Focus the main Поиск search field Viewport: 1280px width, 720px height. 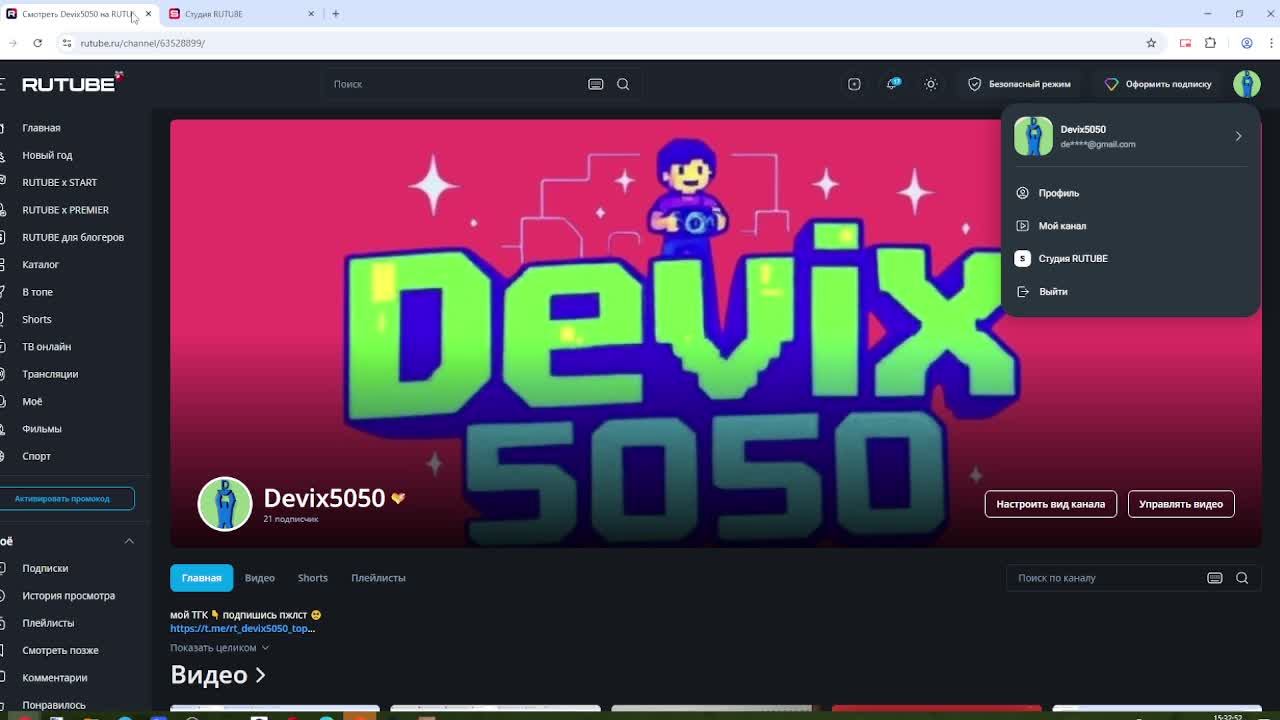click(455, 84)
